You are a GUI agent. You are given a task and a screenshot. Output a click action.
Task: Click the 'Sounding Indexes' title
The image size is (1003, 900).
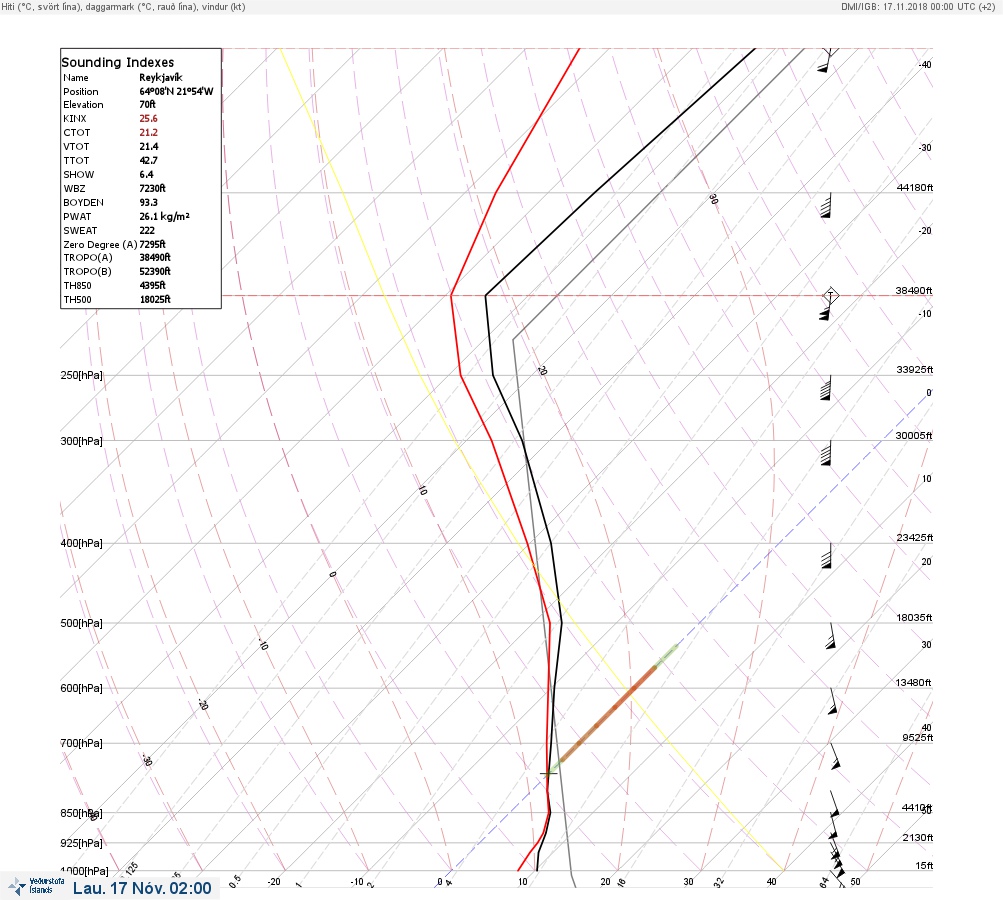[x=118, y=62]
